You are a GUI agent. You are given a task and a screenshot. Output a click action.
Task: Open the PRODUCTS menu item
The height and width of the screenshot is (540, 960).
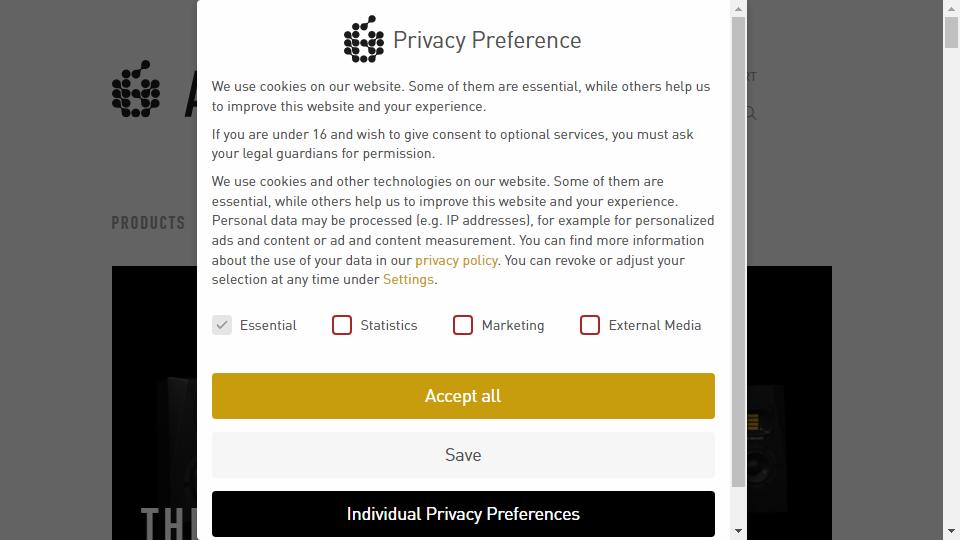coord(148,223)
